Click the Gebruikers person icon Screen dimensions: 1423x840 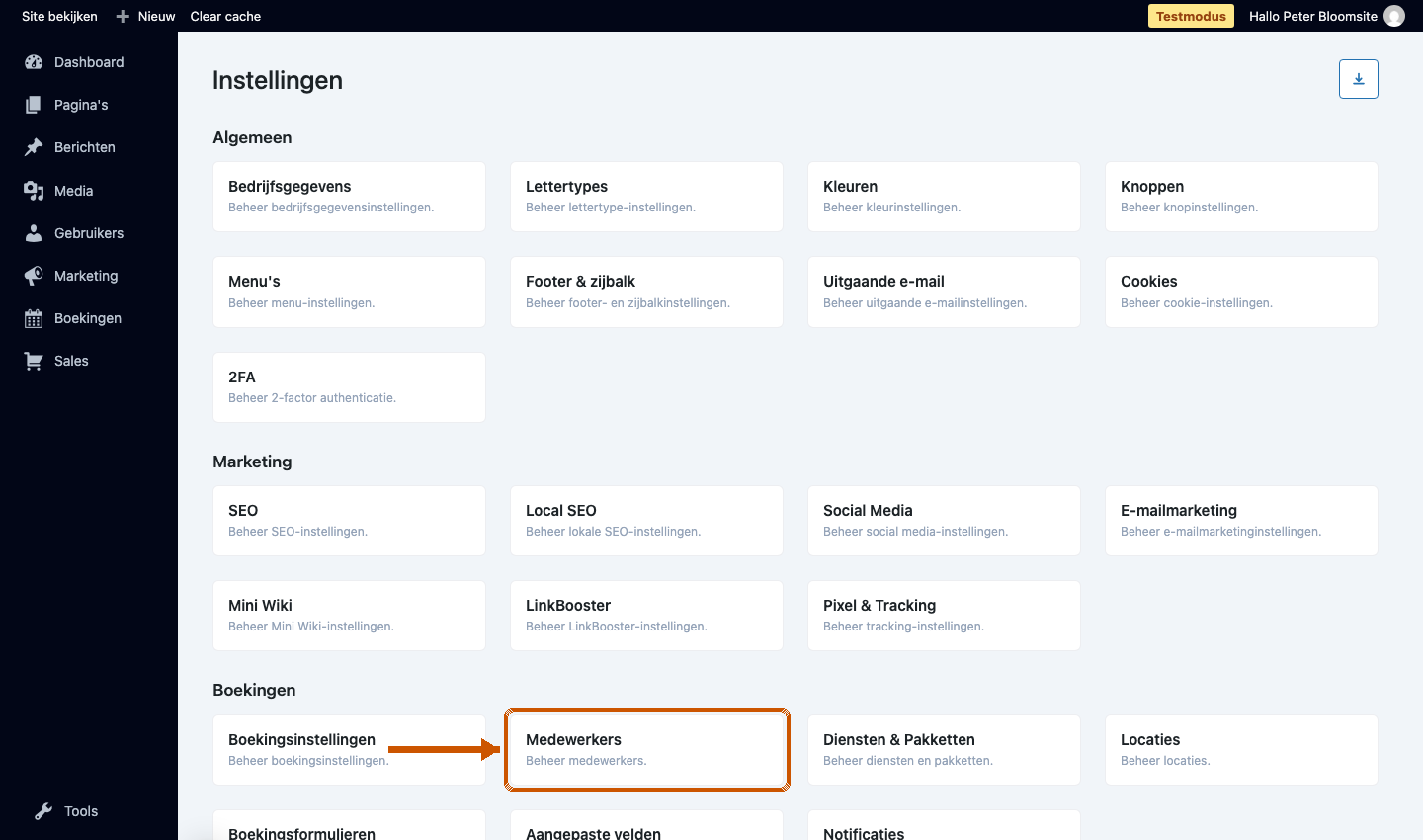pos(34,233)
